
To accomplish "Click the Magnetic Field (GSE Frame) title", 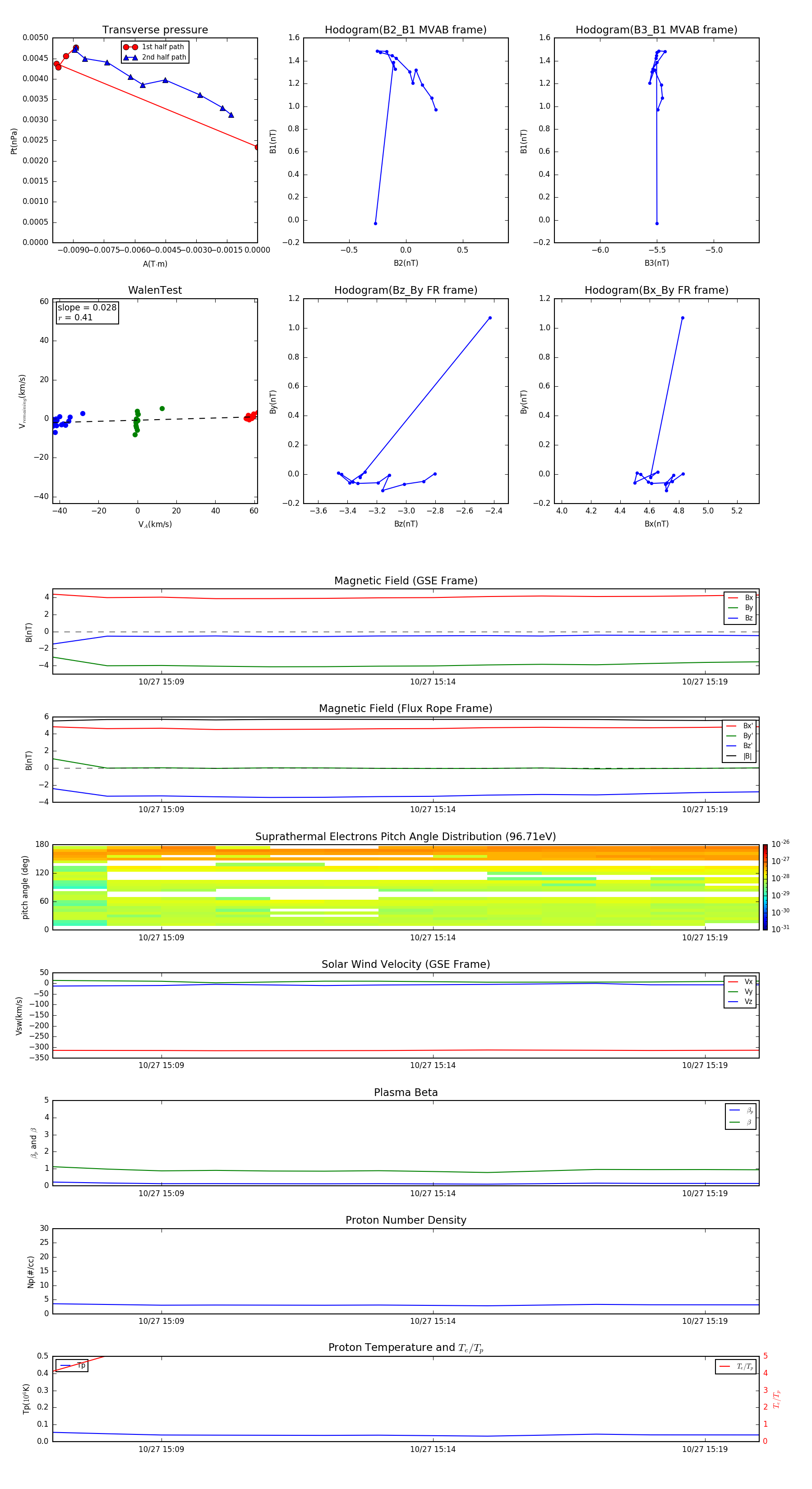I will pyautogui.click(x=406, y=581).
